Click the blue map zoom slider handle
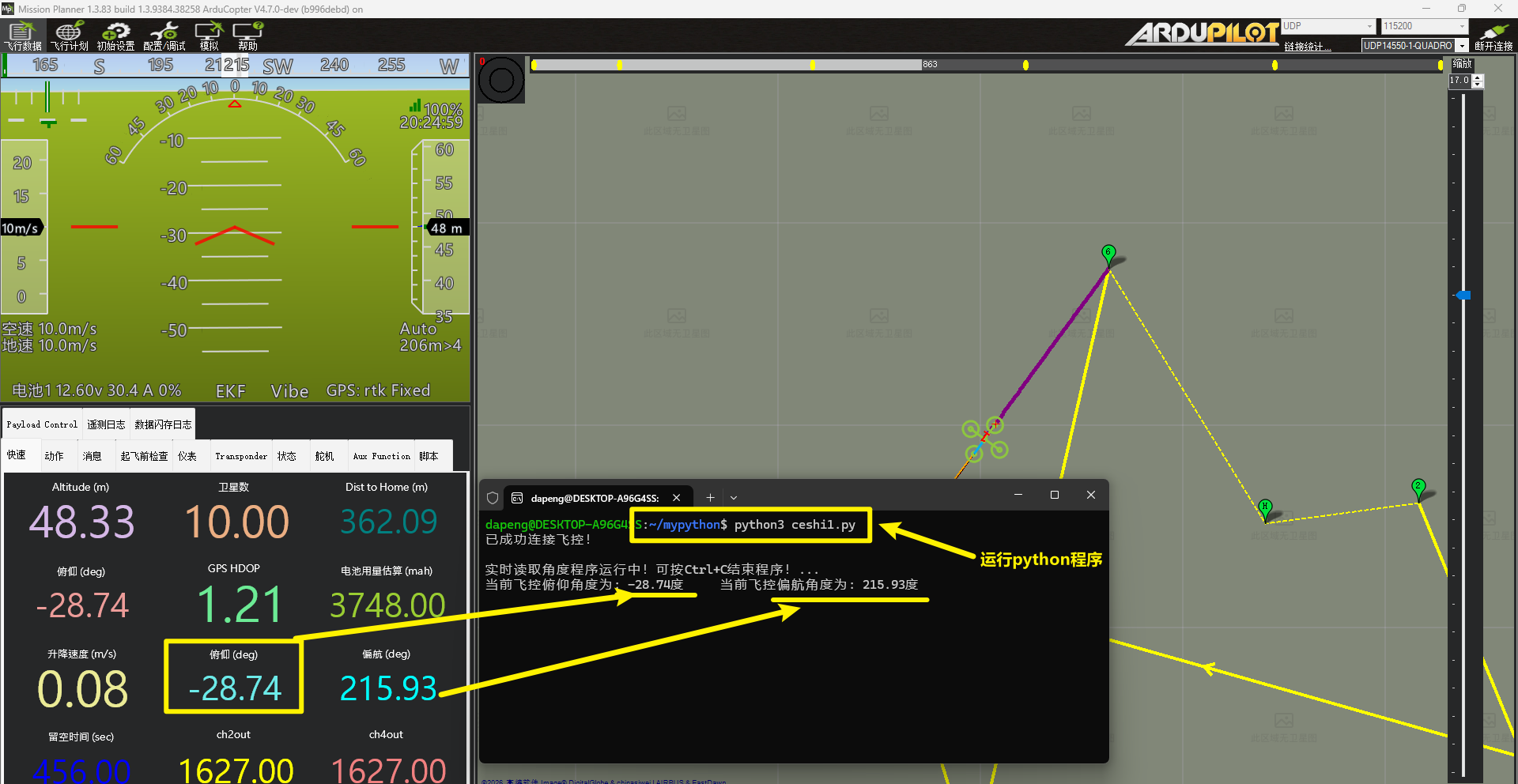 pos(1463,295)
